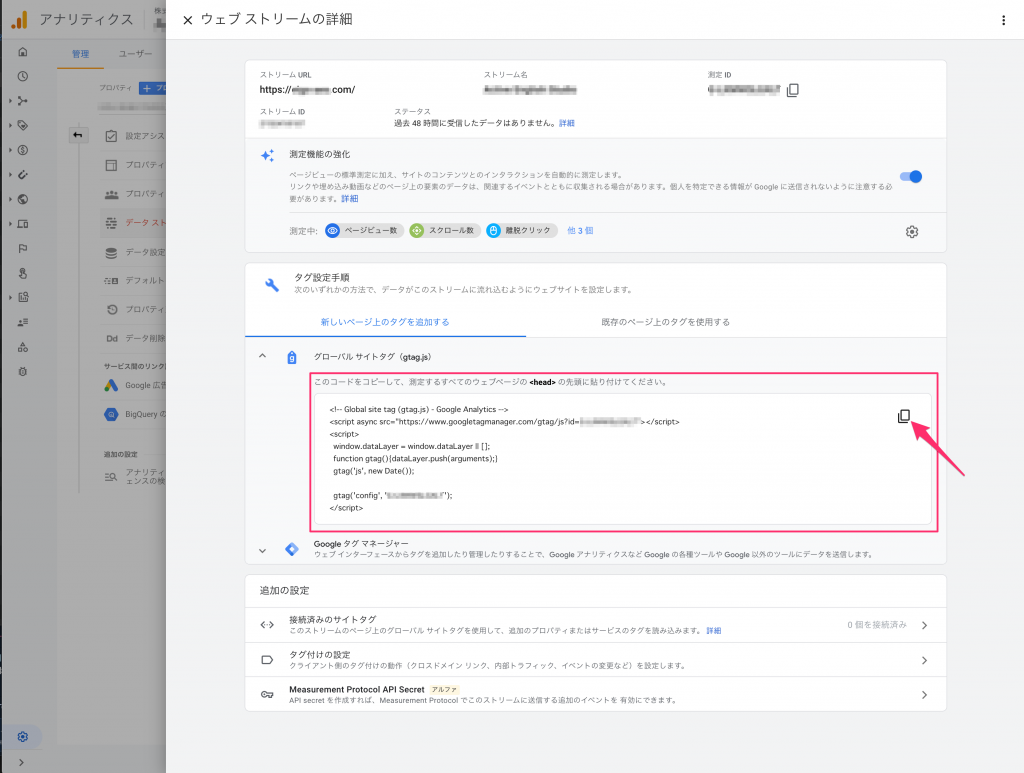
Task: Click the API secret key icon
Action: pos(267,695)
